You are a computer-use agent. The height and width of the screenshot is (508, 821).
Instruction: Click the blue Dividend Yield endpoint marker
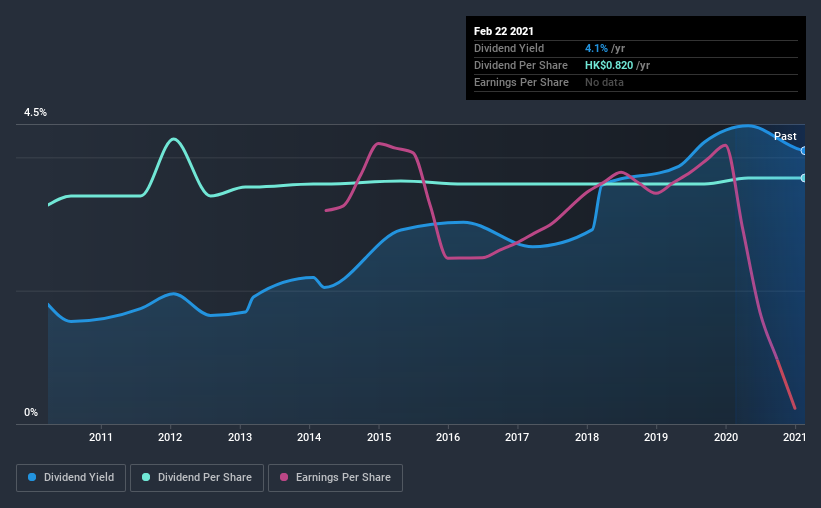click(803, 151)
